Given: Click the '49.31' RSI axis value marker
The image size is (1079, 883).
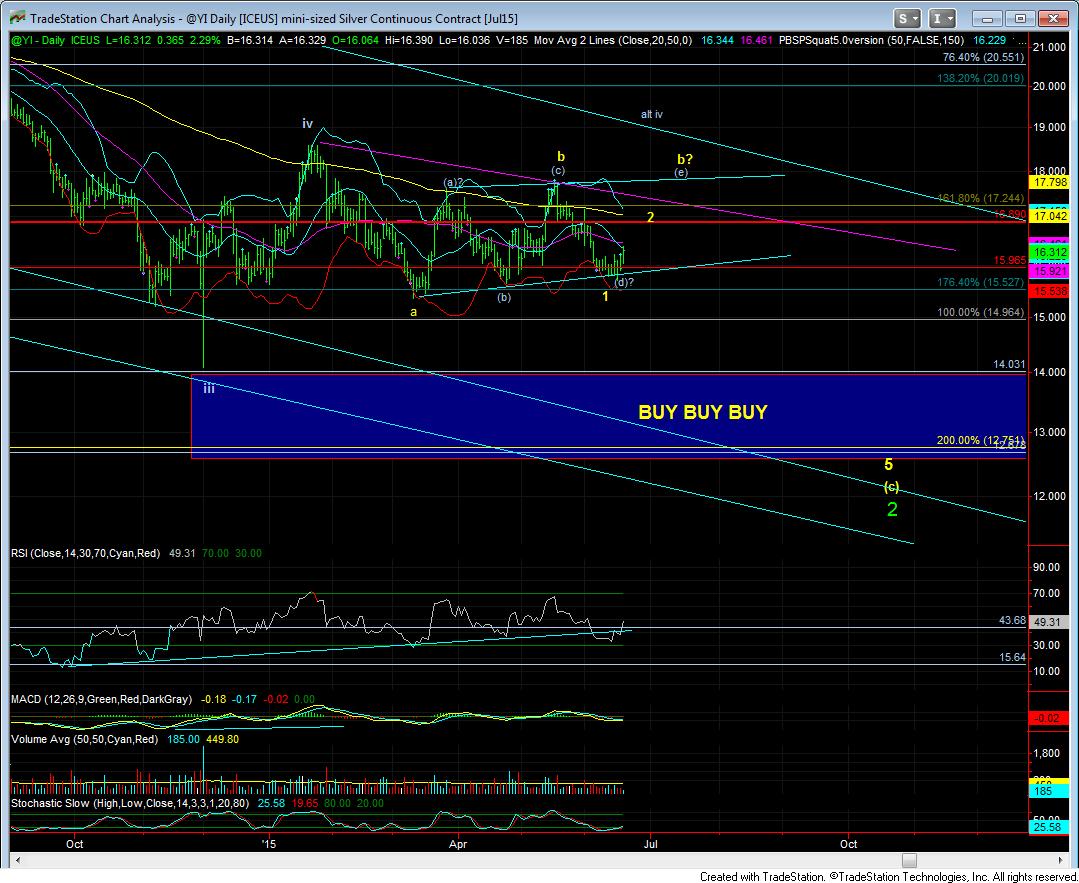Looking at the screenshot, I should [1048, 622].
